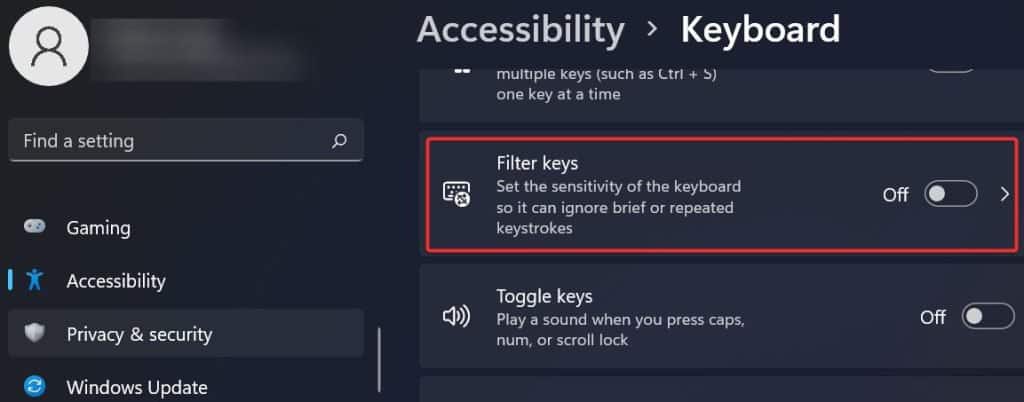Click the Accessibility figure icon
This screenshot has width=1024, height=402.
pyautogui.click(x=35, y=280)
